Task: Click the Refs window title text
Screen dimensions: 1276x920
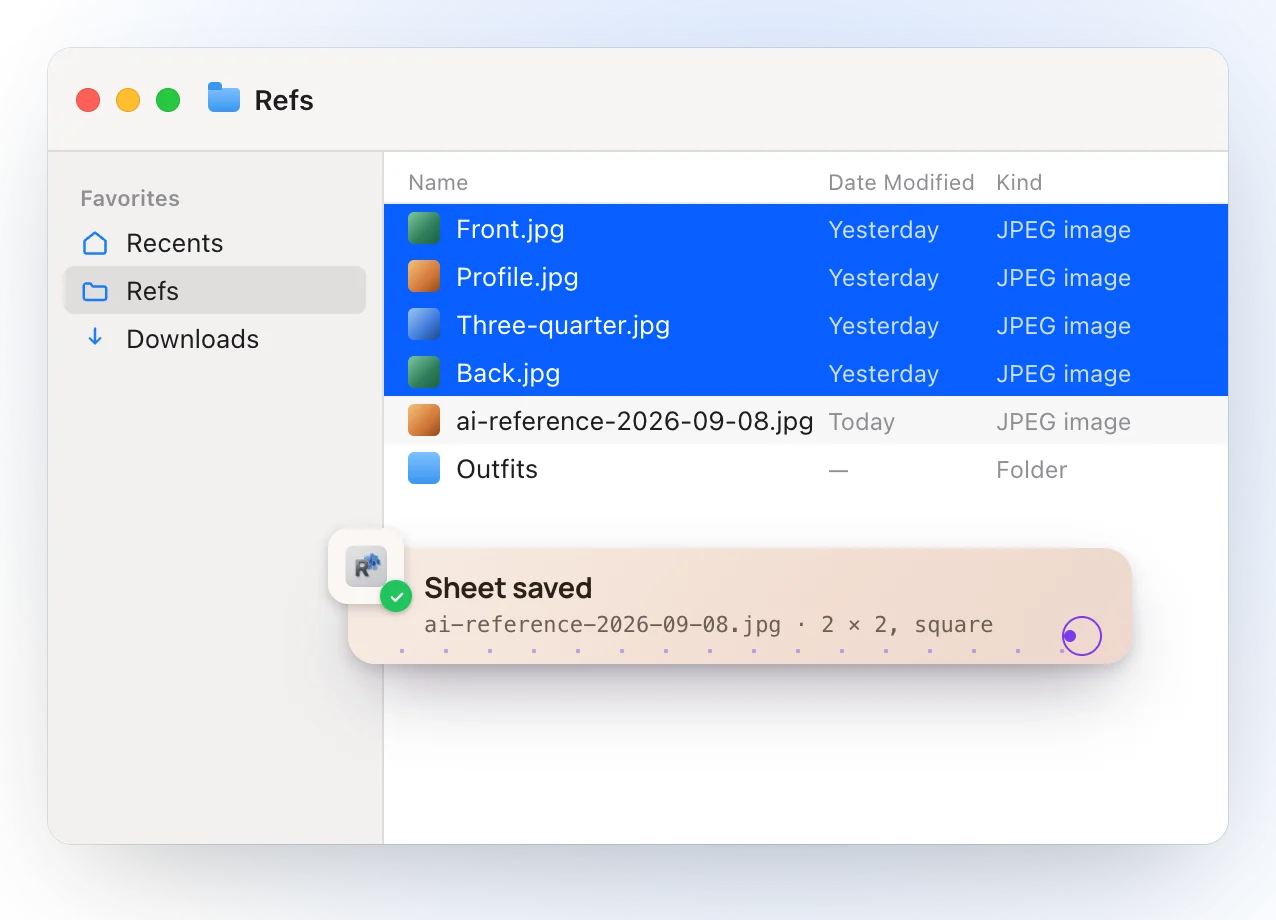Action: 284,100
